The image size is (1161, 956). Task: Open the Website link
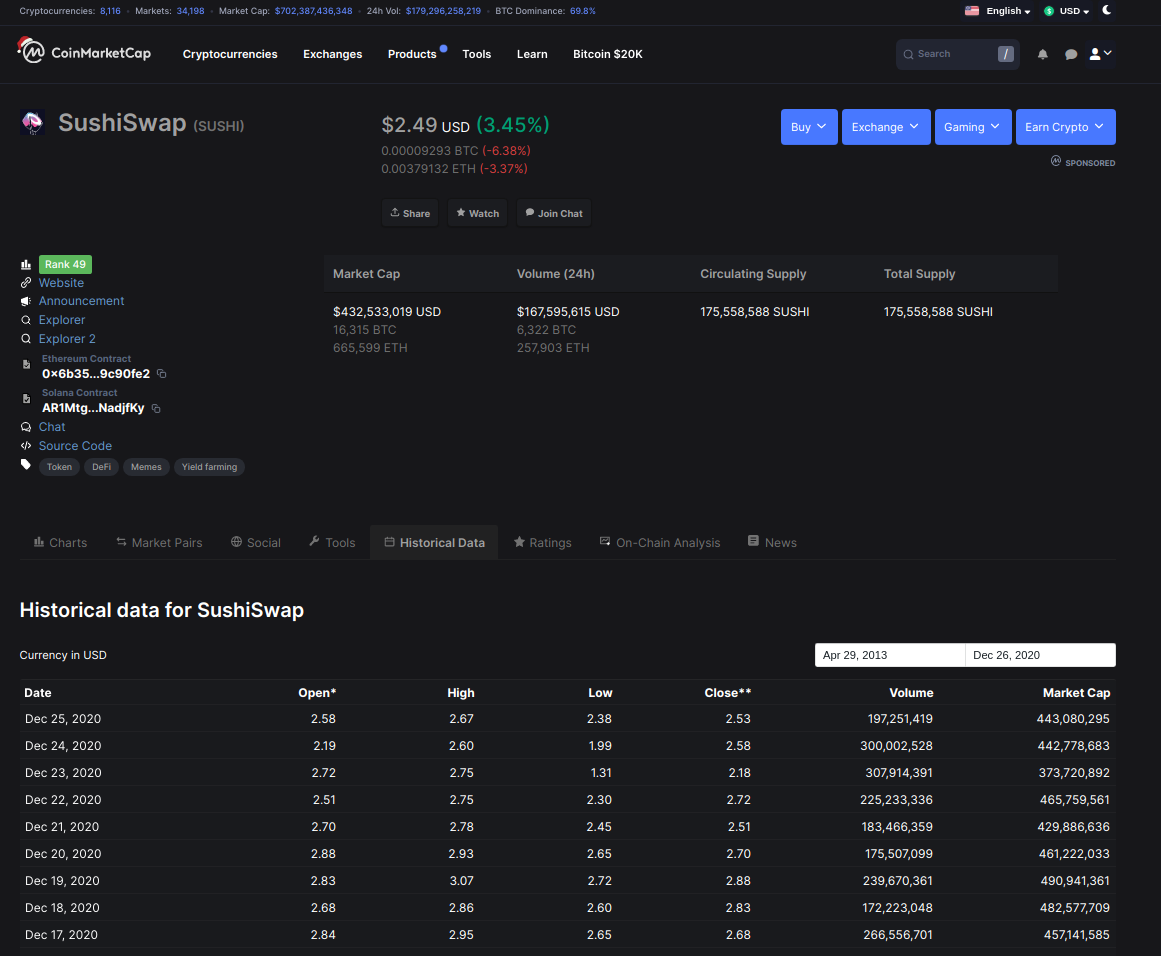click(61, 283)
